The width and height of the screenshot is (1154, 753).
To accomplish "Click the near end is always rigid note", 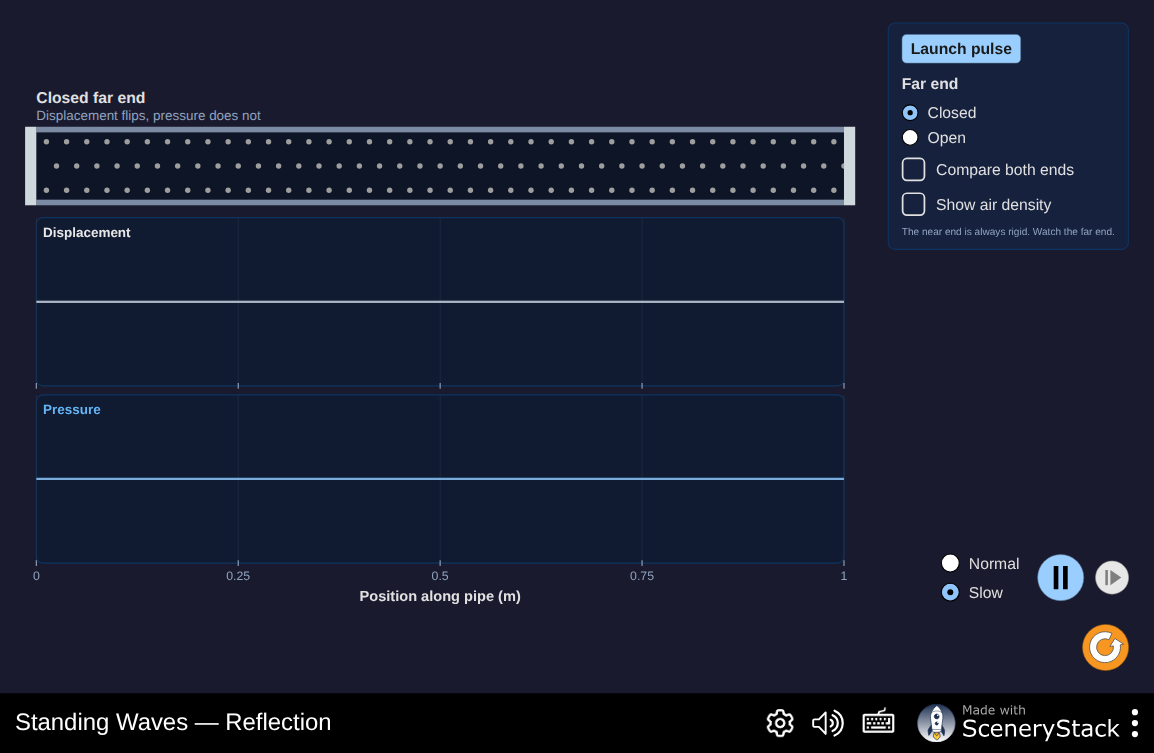I will 1008,232.
